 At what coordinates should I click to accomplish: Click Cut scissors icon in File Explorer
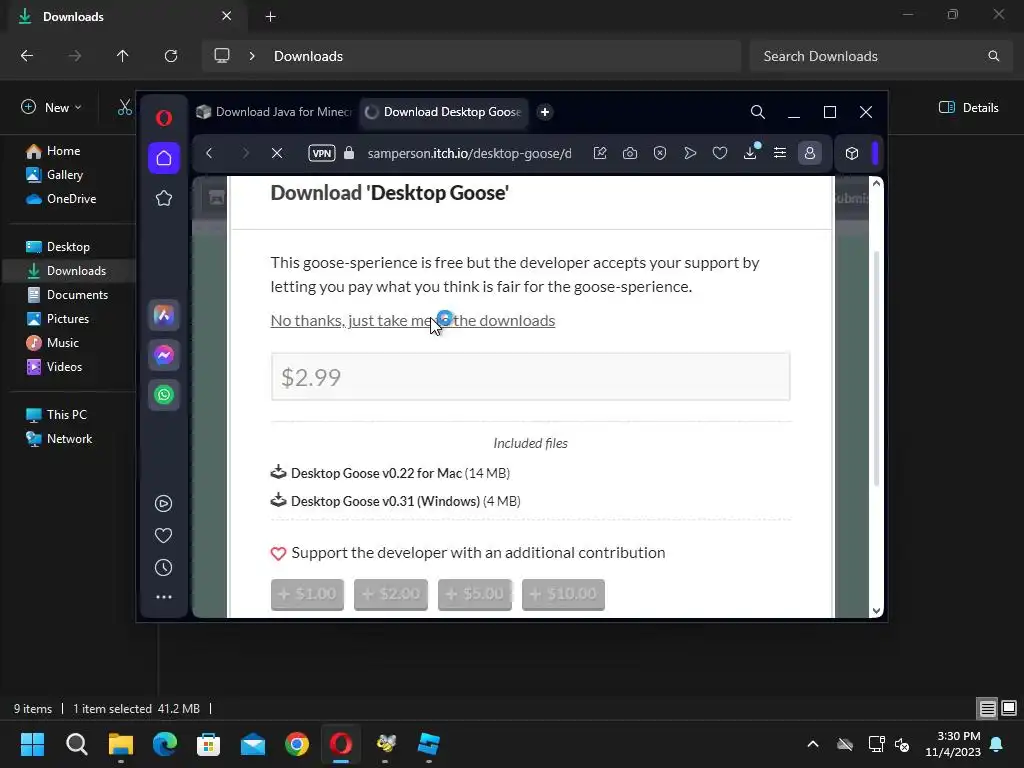(125, 108)
